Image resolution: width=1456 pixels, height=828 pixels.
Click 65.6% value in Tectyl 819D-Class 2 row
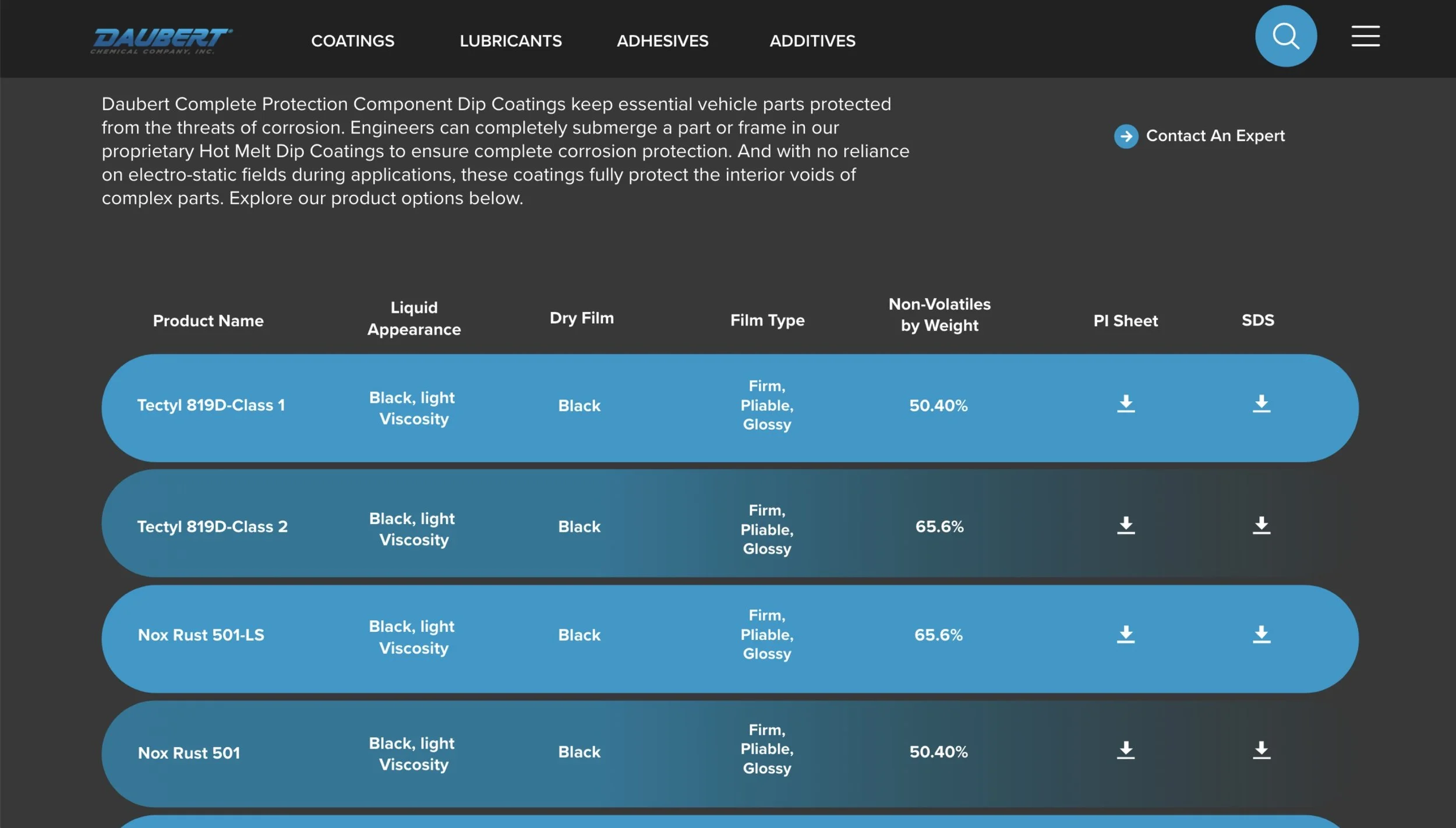point(939,526)
